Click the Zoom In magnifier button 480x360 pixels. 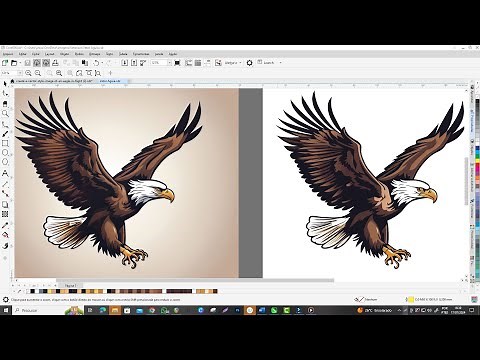(28, 73)
